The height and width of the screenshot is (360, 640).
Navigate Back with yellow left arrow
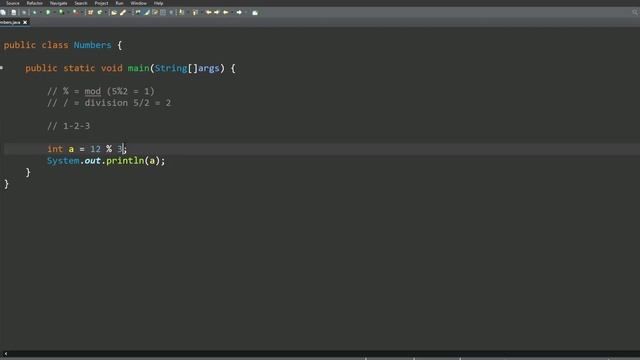pos(225,12)
